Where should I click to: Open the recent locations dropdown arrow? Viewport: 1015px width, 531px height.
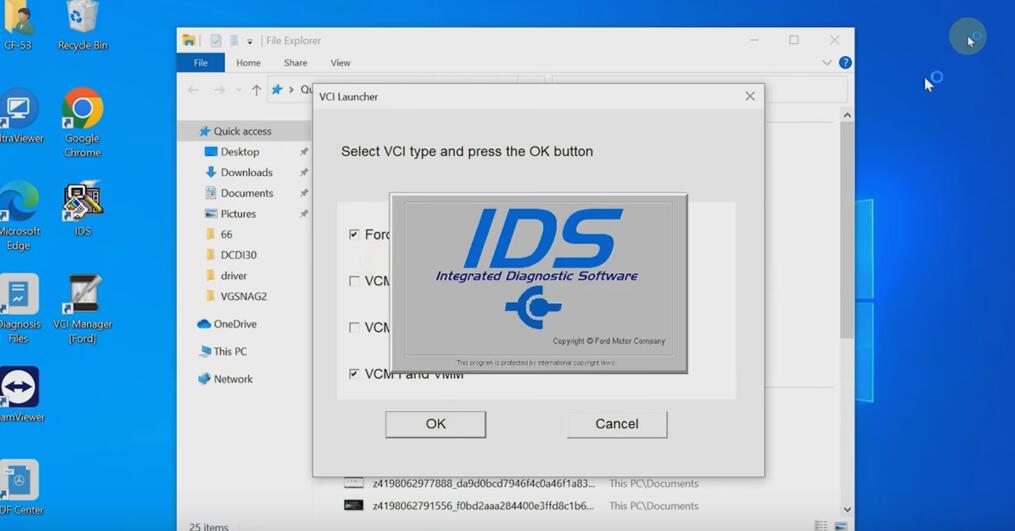pos(239,90)
